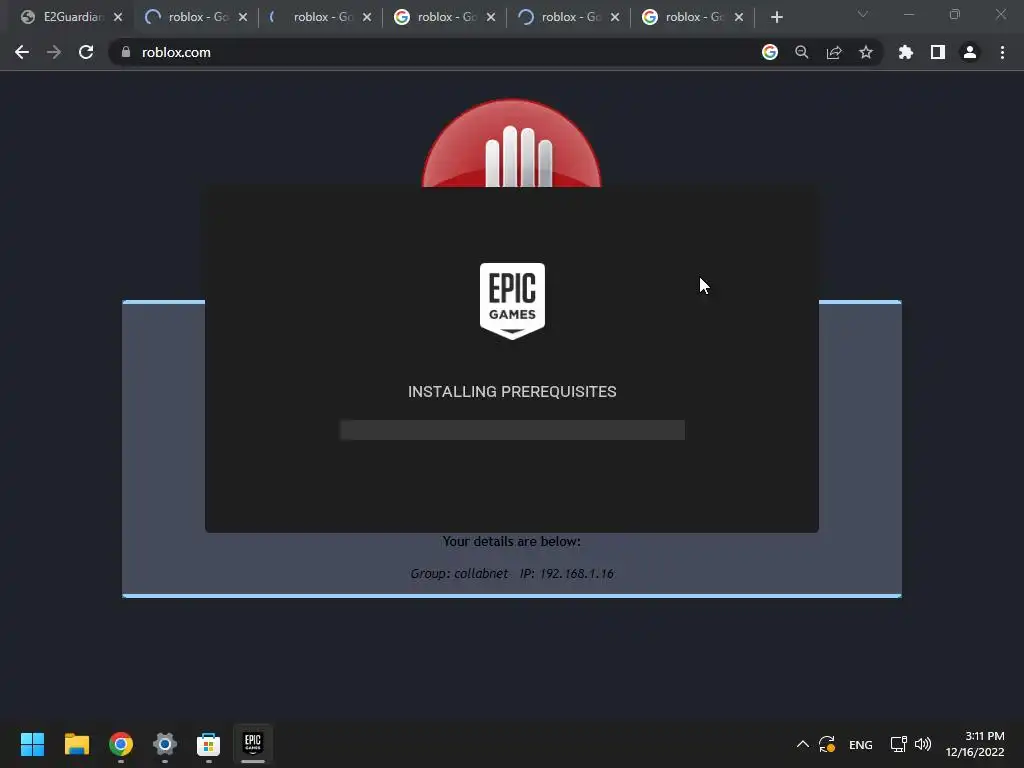Share this page icon
The image size is (1024, 768).
[x=834, y=52]
